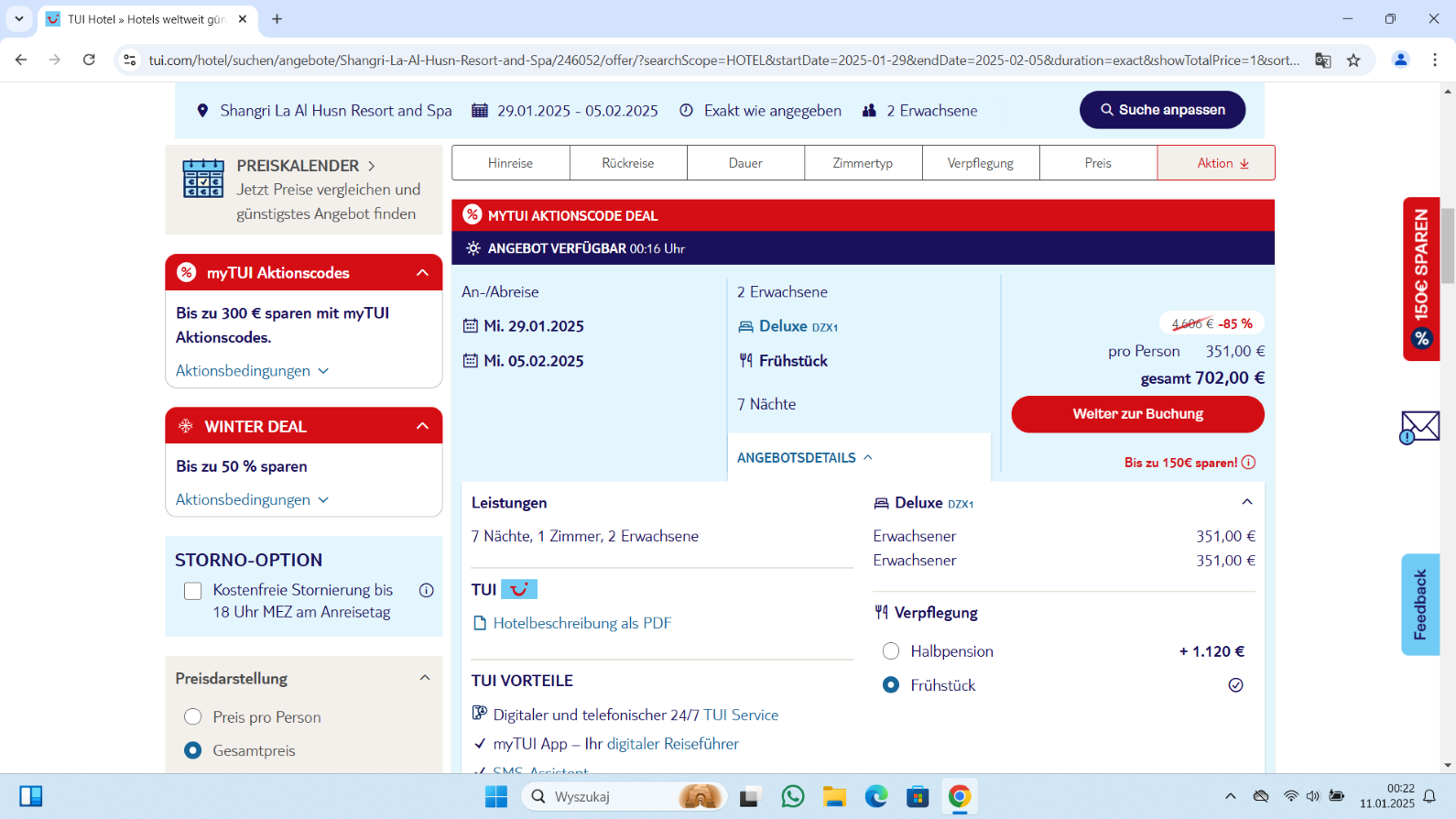Click the Google Translate icon in address bar
This screenshot has height=819, width=1456.
(x=1323, y=60)
